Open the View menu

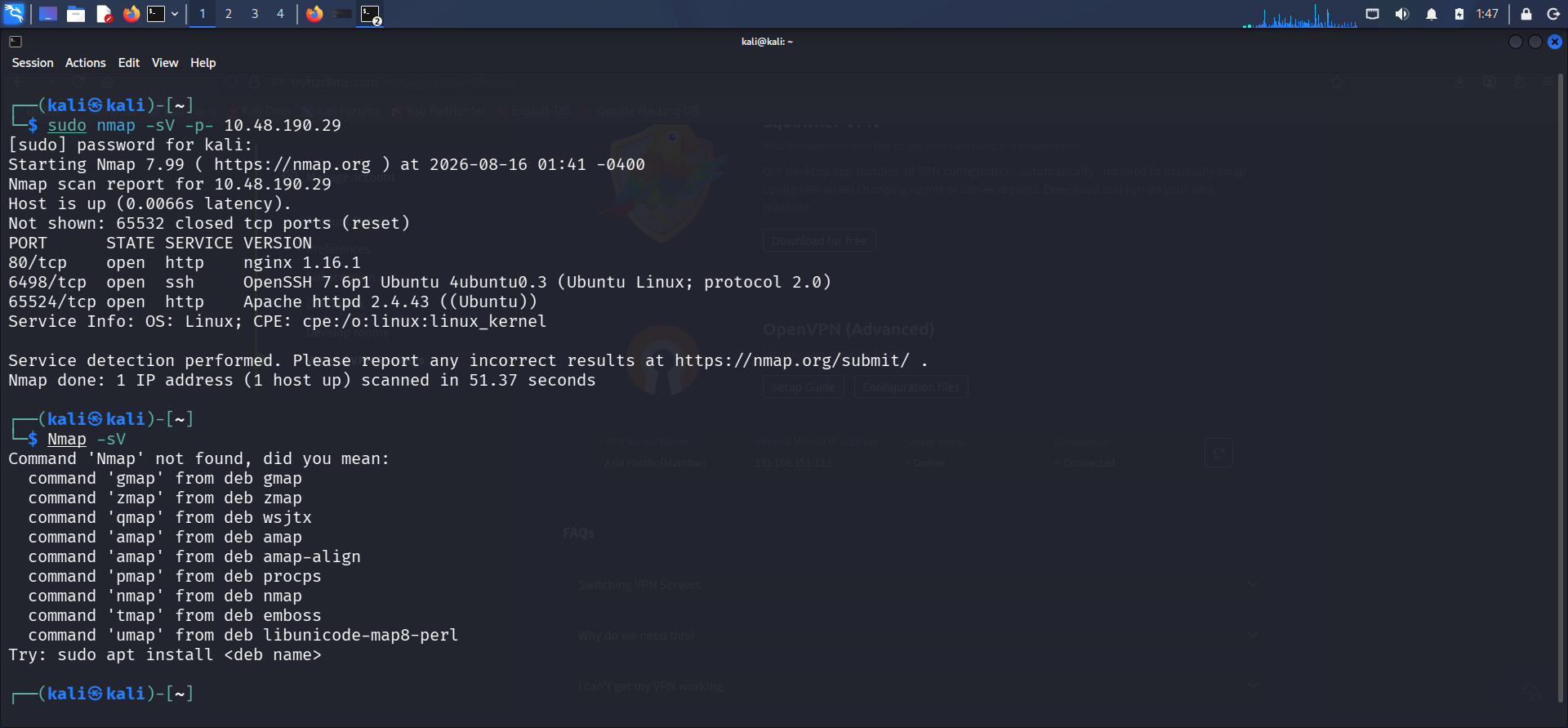(165, 63)
